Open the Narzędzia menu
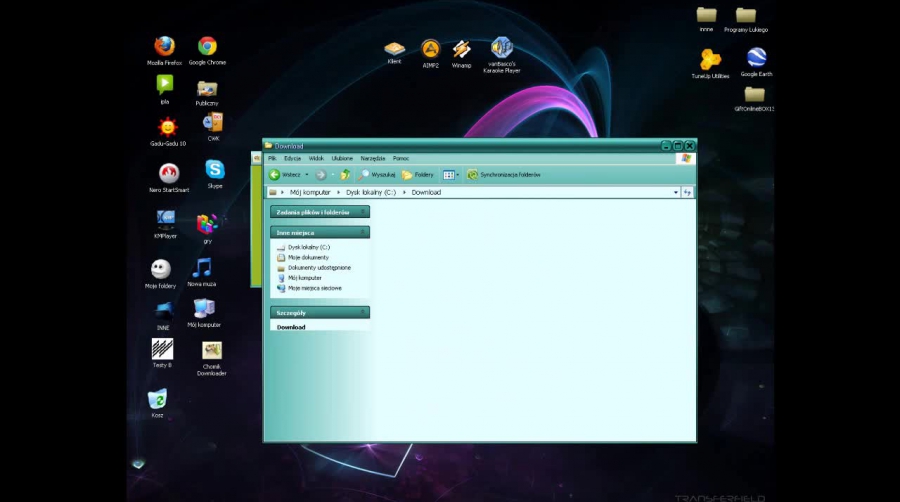Image resolution: width=900 pixels, height=502 pixels. coord(373,158)
